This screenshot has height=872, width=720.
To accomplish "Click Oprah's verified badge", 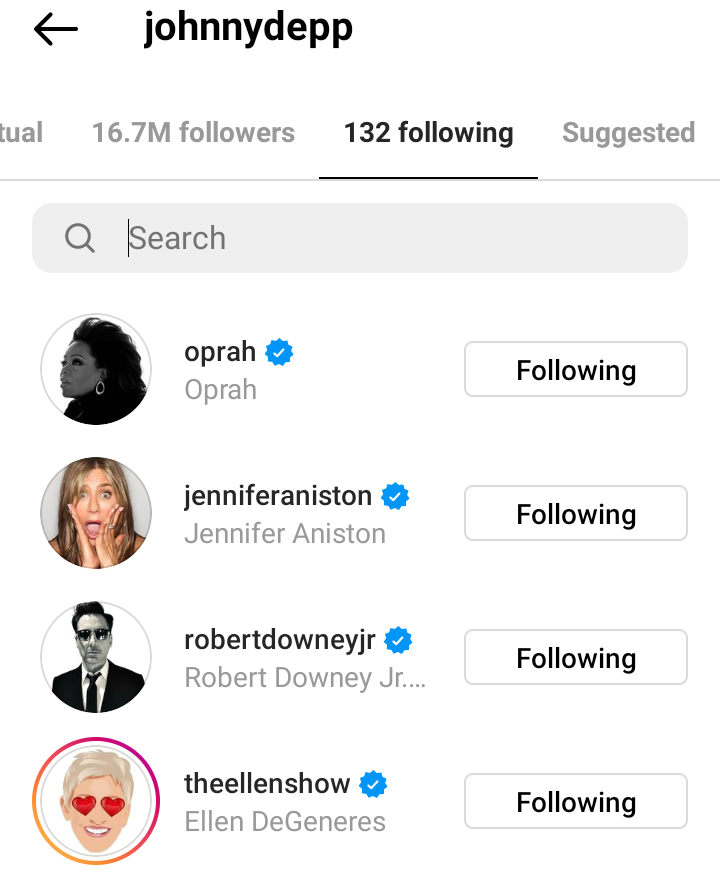I will [x=279, y=353].
